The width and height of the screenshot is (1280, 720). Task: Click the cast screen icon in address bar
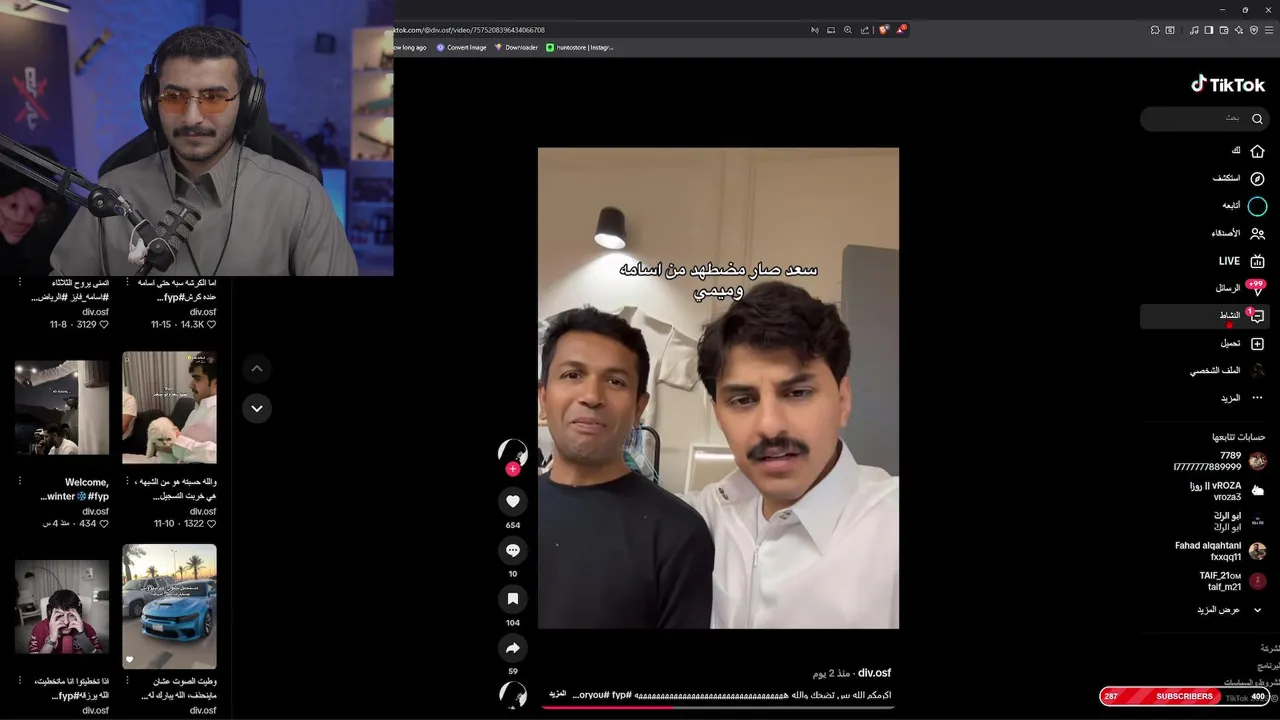[x=831, y=30]
